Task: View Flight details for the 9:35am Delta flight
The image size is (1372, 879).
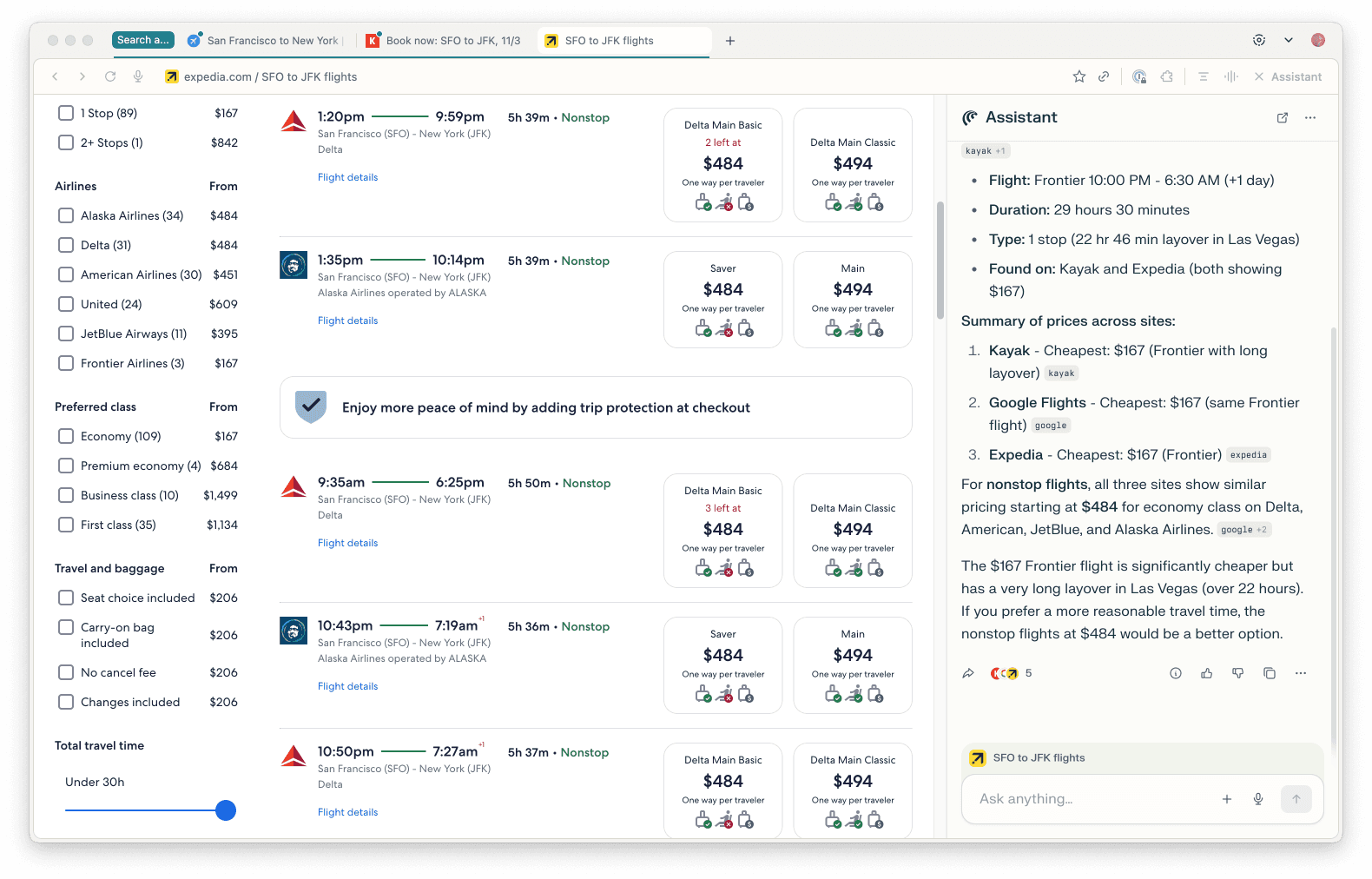Action: click(347, 543)
